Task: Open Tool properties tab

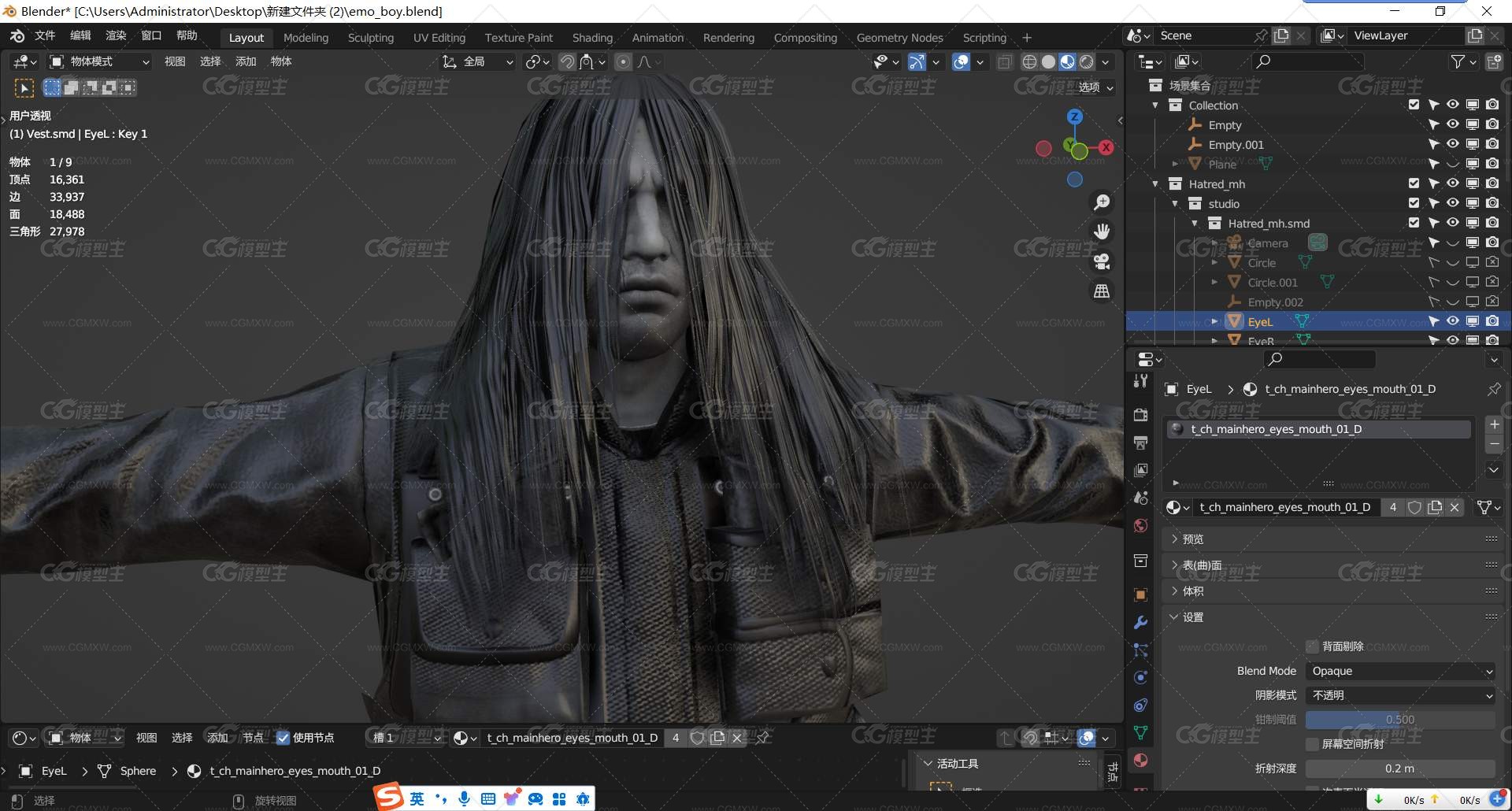Action: point(1140,382)
